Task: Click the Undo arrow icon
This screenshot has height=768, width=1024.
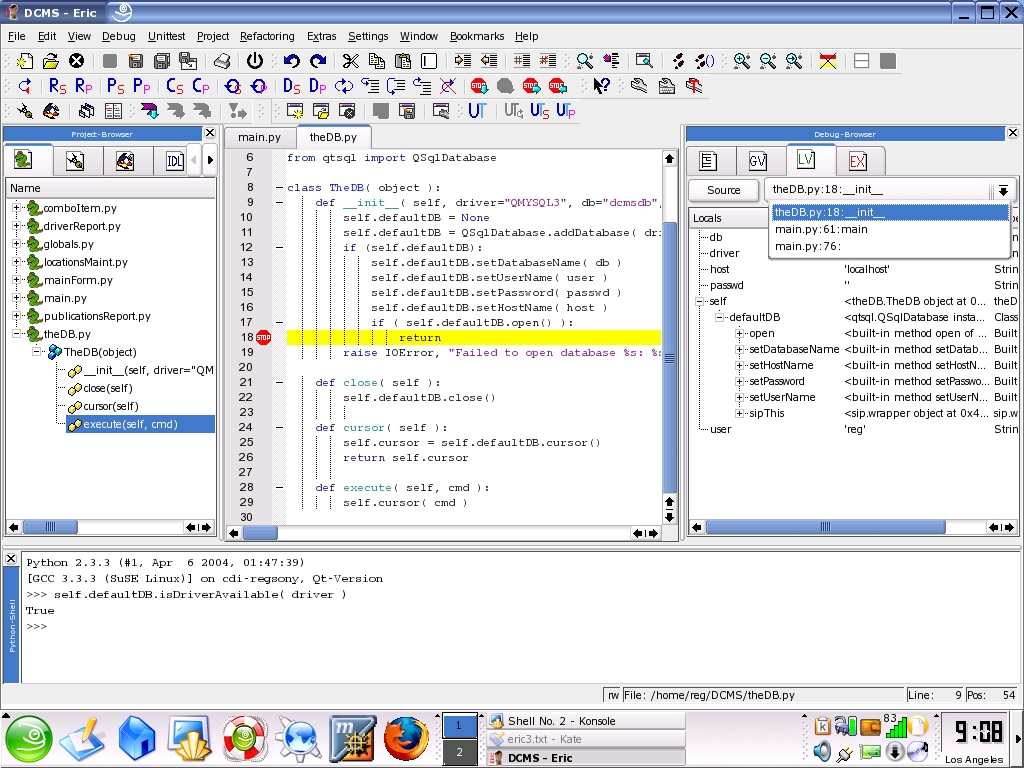Action: pos(291,61)
